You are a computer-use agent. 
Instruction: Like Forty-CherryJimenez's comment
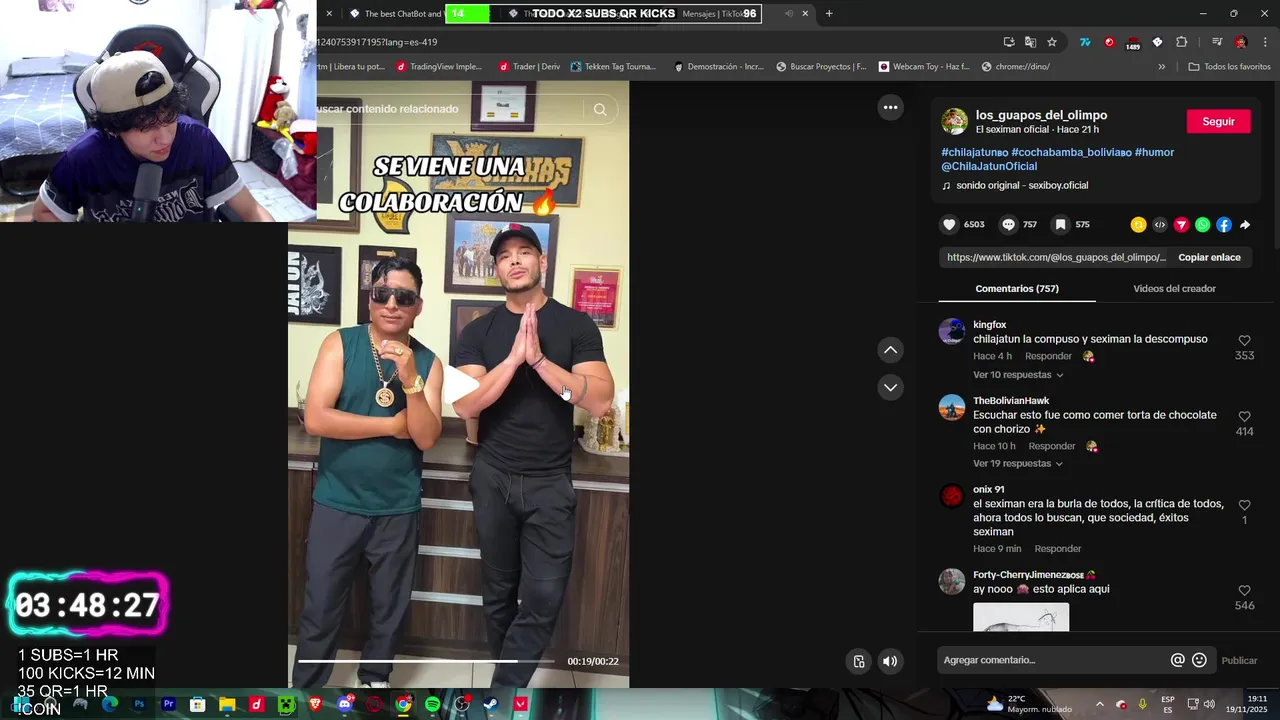1244,591
